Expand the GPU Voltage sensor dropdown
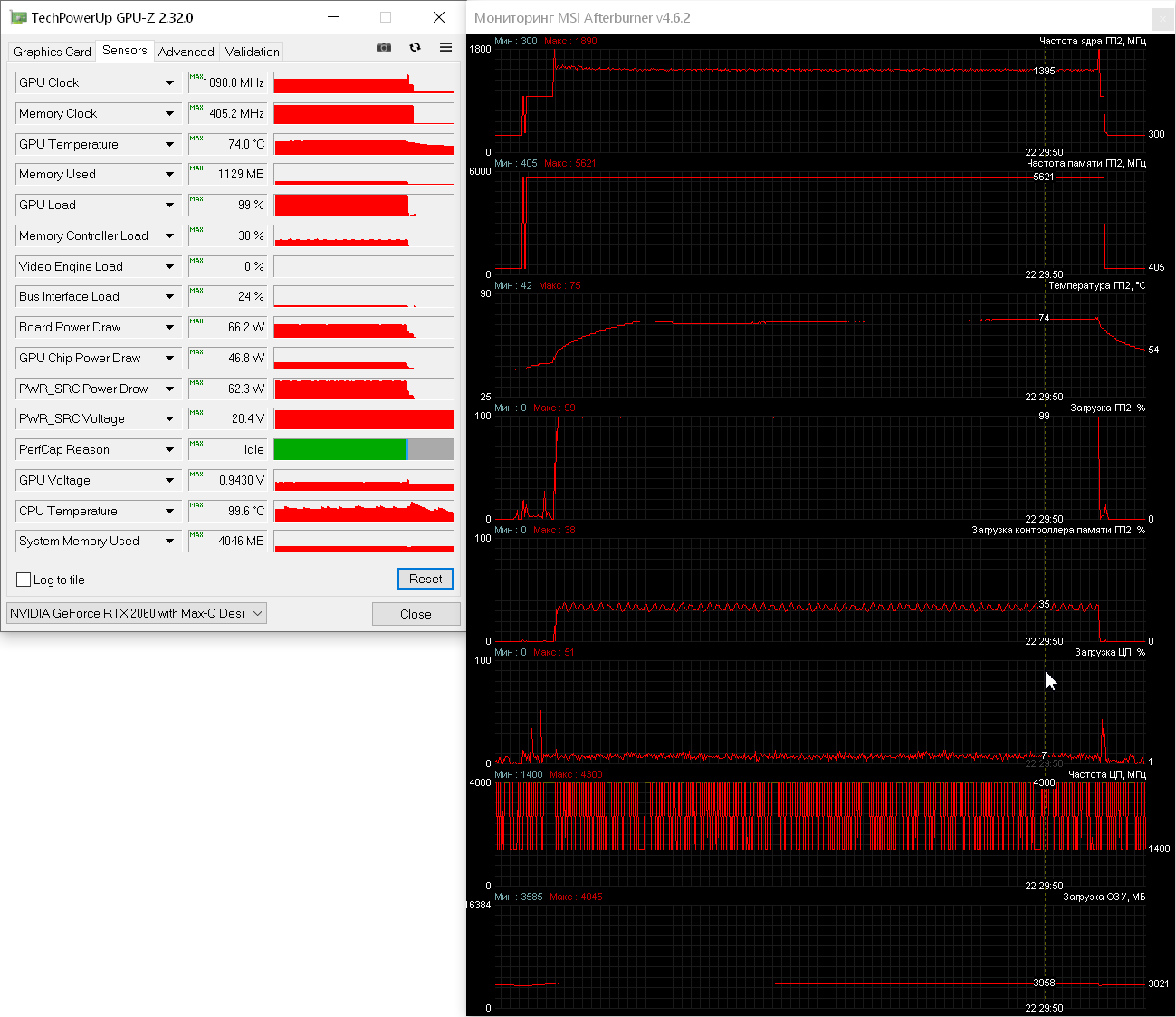1176x1017 pixels. coord(169,480)
